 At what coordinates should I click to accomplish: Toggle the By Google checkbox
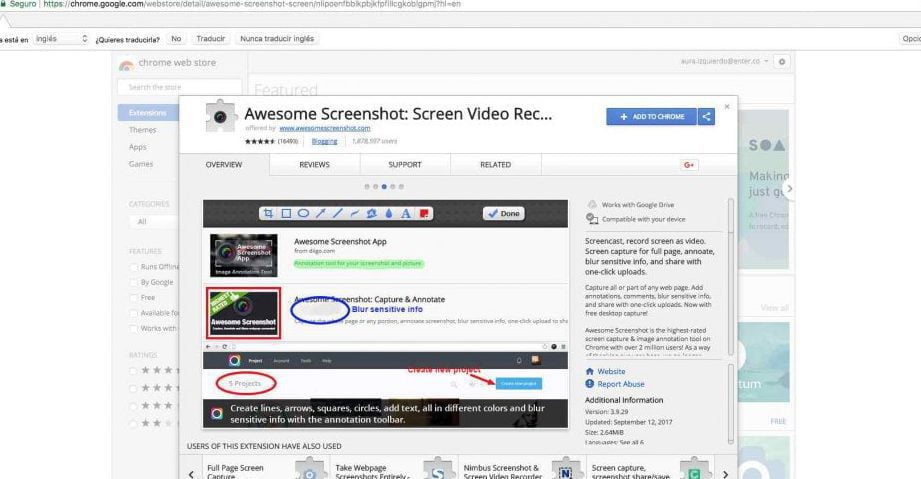coord(133,282)
